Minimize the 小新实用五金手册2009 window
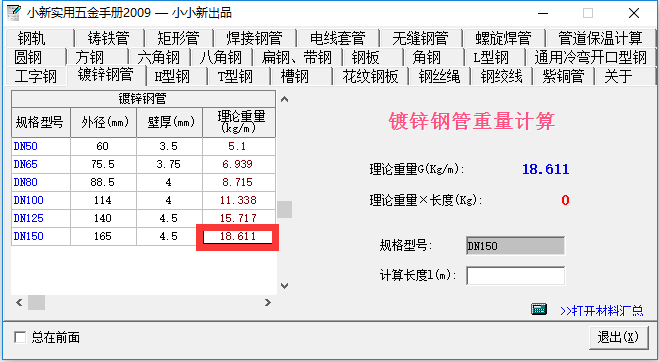 [543, 13]
